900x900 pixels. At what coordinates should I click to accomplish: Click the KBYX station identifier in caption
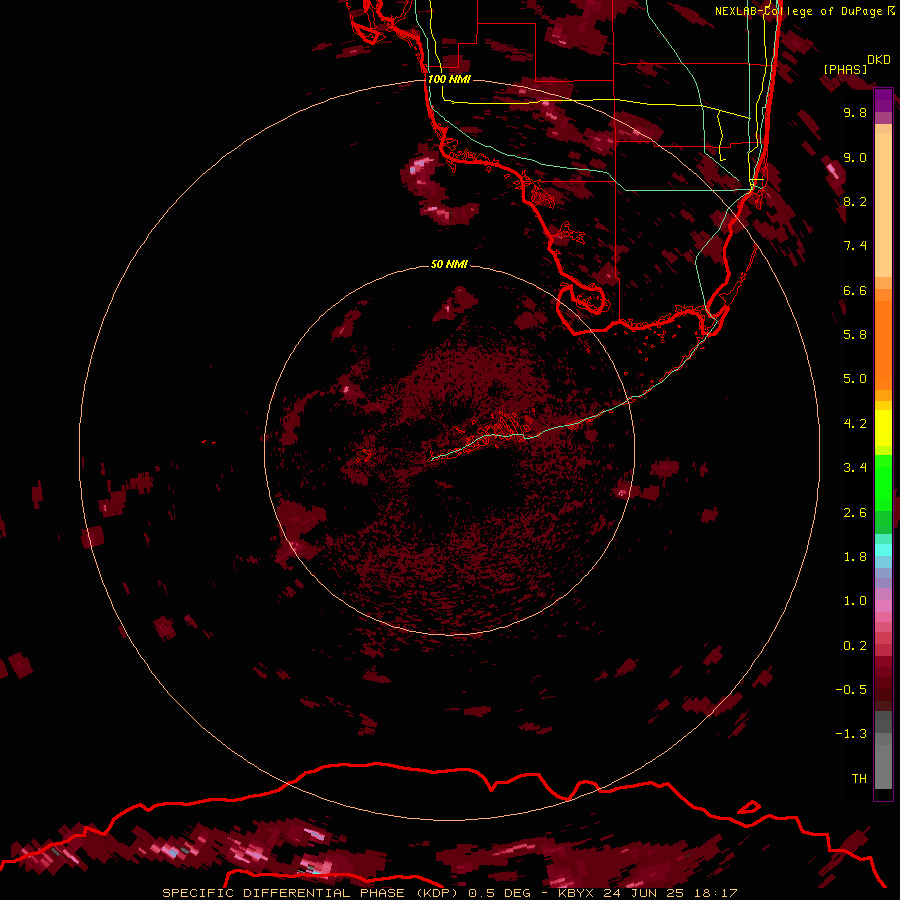[x=577, y=893]
